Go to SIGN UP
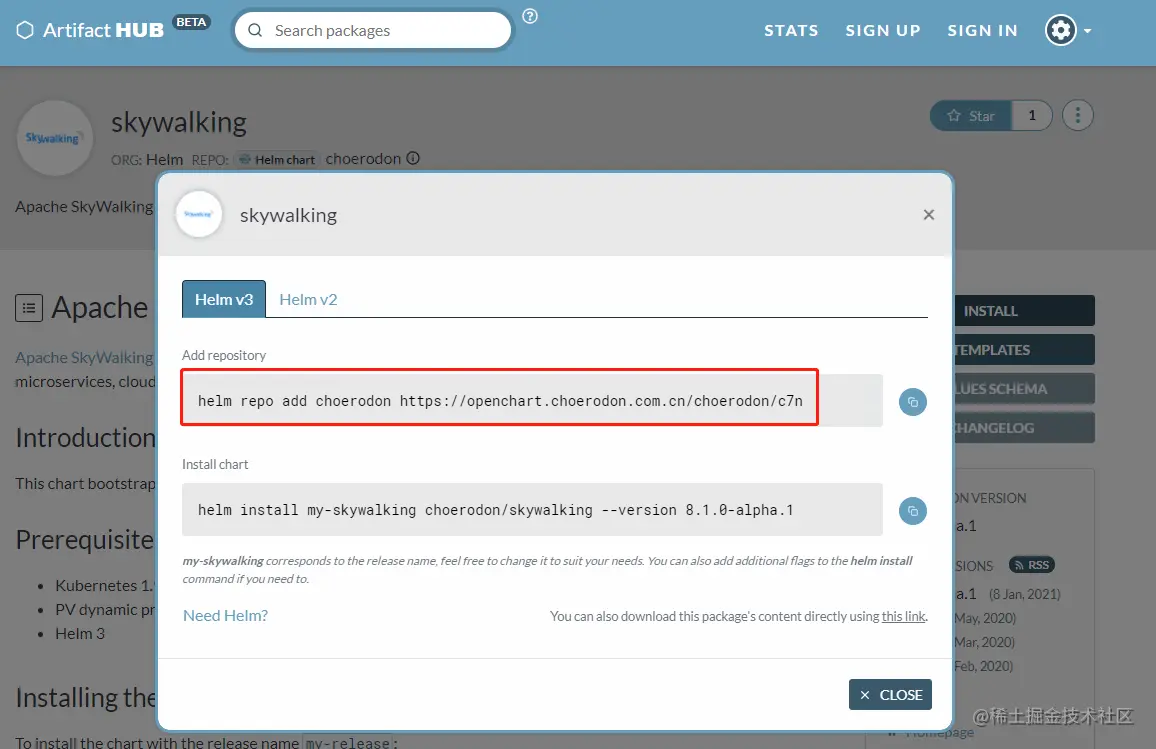1156x749 pixels. click(x=882, y=30)
